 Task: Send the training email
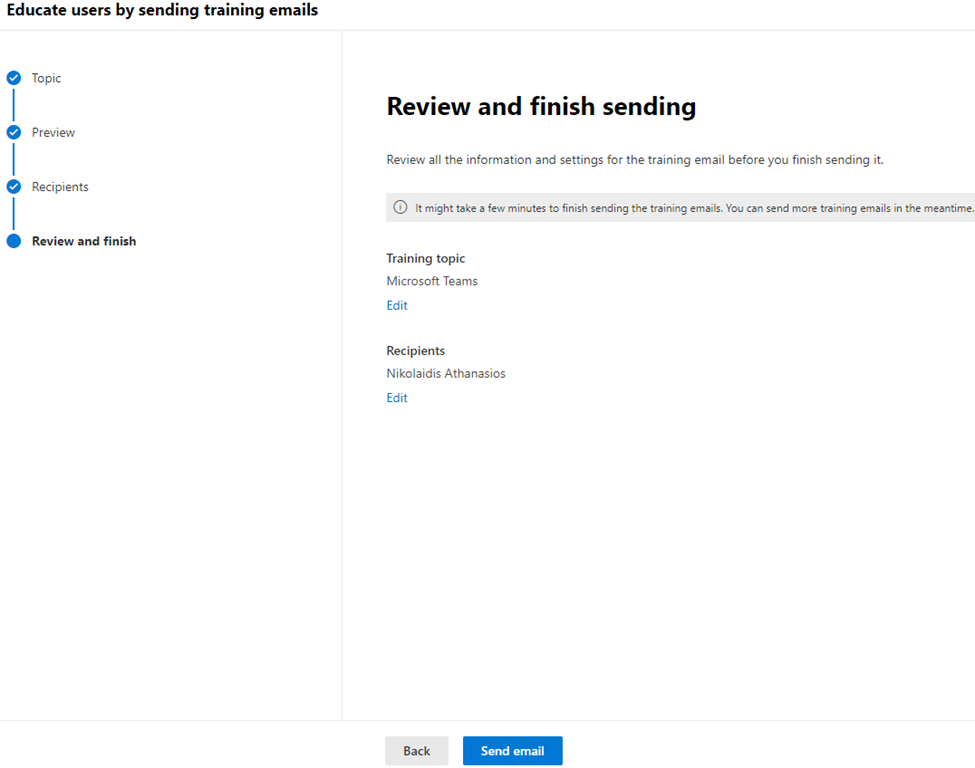pyautogui.click(x=512, y=751)
